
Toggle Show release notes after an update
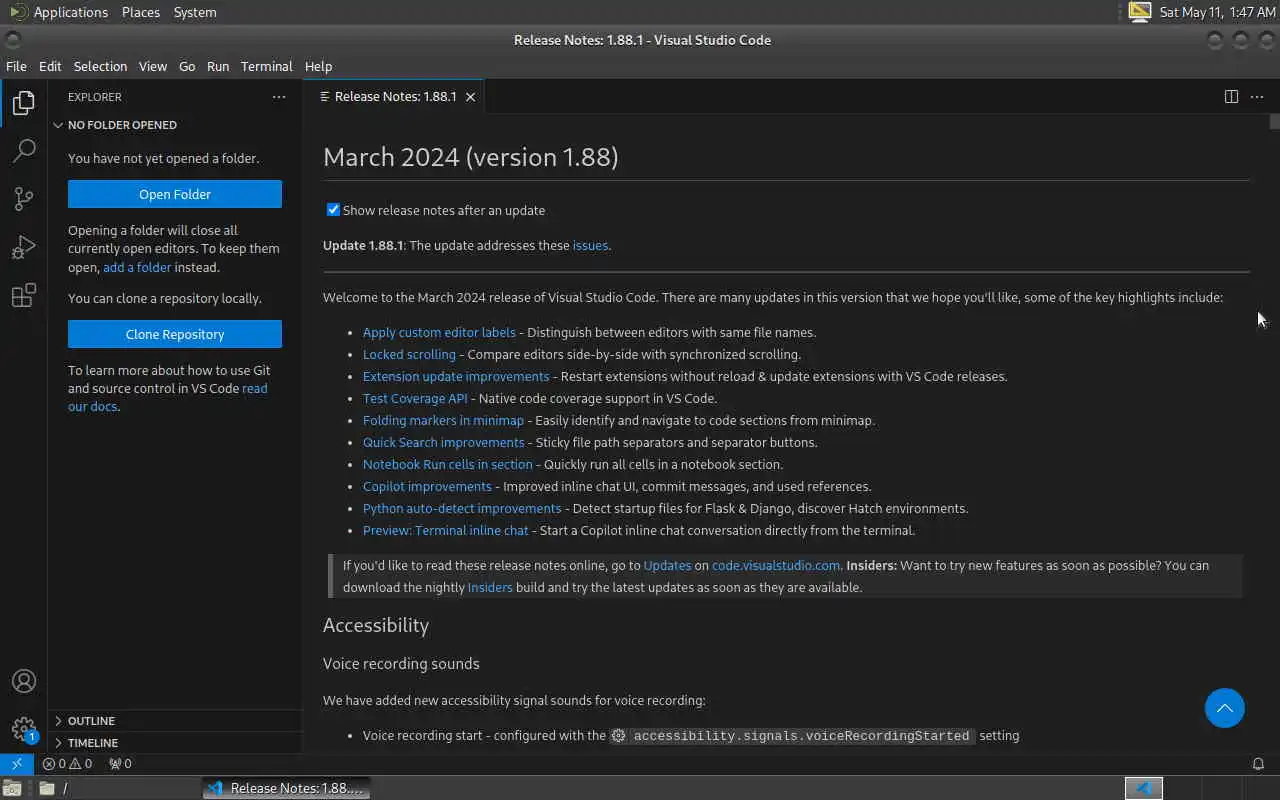(x=333, y=210)
